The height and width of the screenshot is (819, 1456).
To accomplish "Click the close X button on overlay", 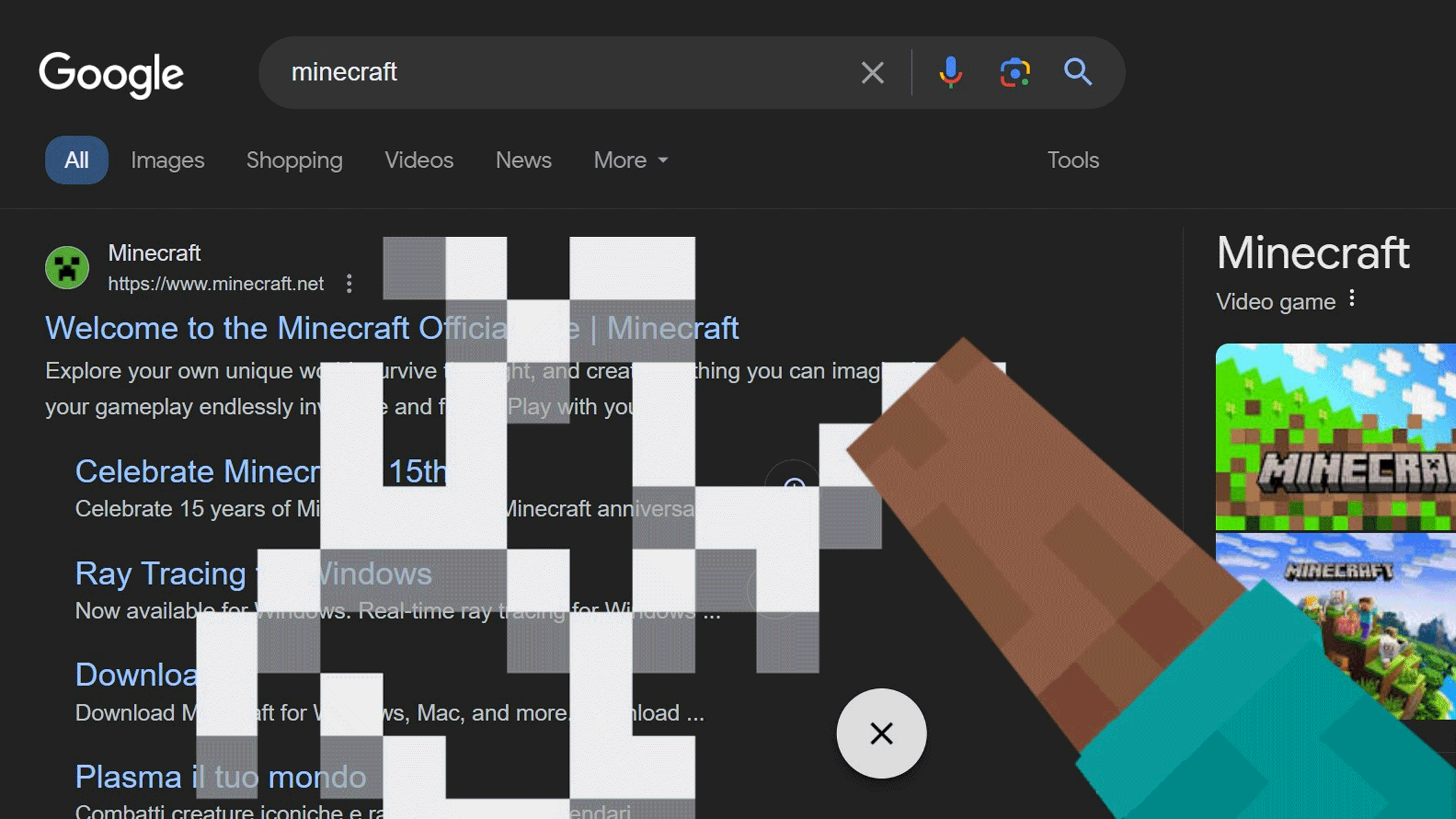I will point(879,733).
